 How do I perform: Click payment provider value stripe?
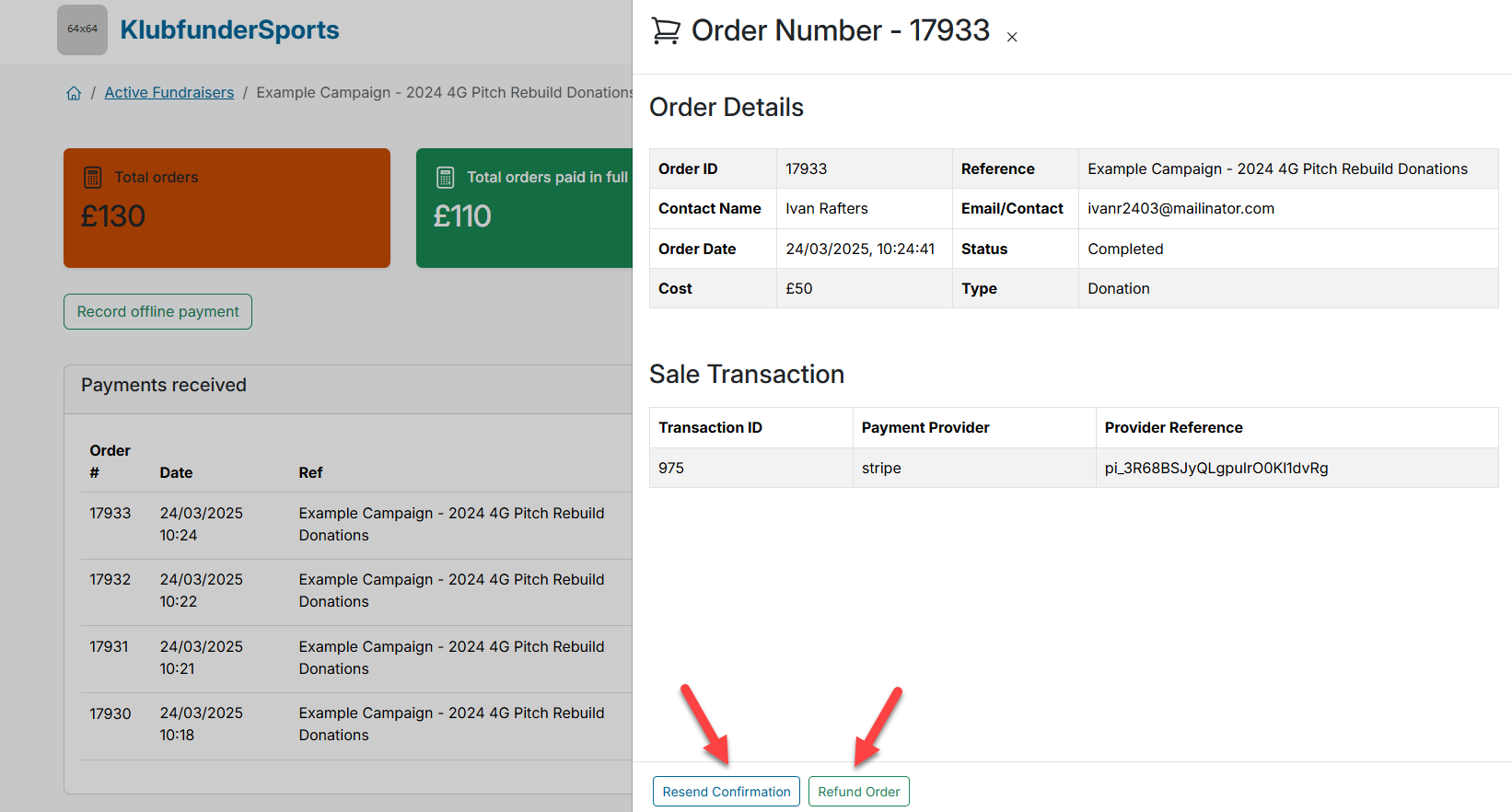881,468
